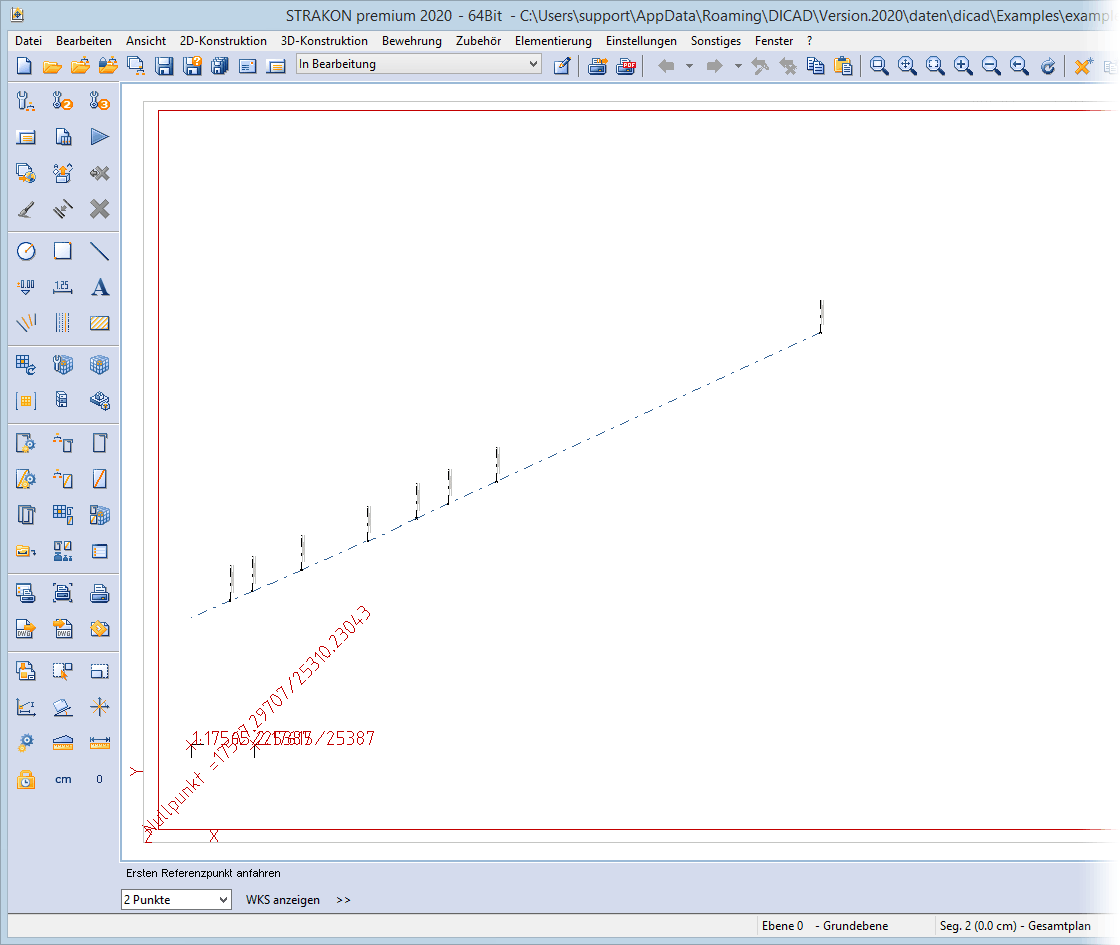Viewport: 1120px width, 945px height.
Task: Open the Fenster menu
Action: click(x=774, y=41)
